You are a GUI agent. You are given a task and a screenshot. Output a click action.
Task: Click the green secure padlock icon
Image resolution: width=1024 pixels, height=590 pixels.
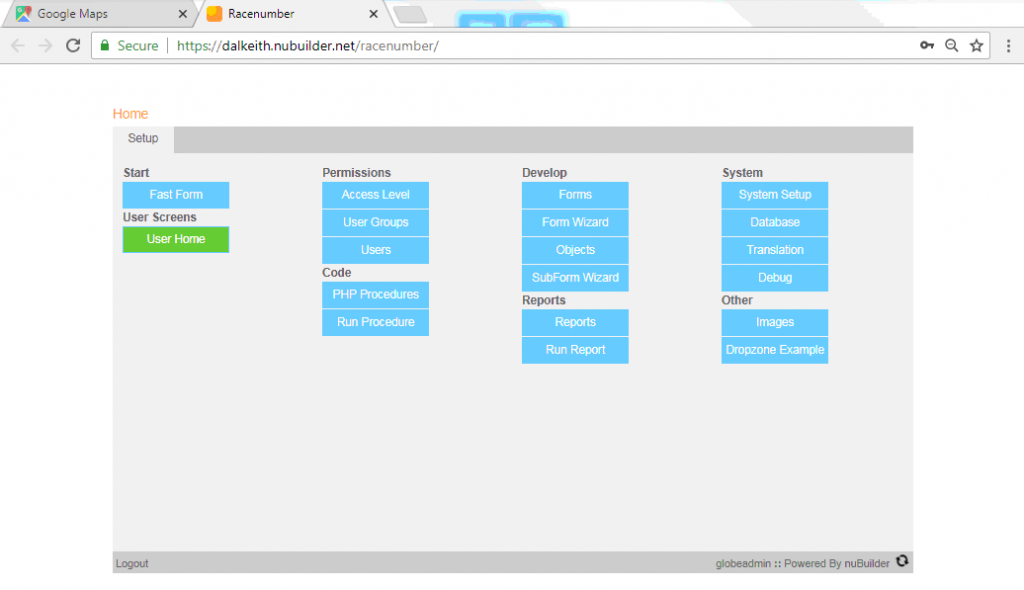tap(104, 46)
